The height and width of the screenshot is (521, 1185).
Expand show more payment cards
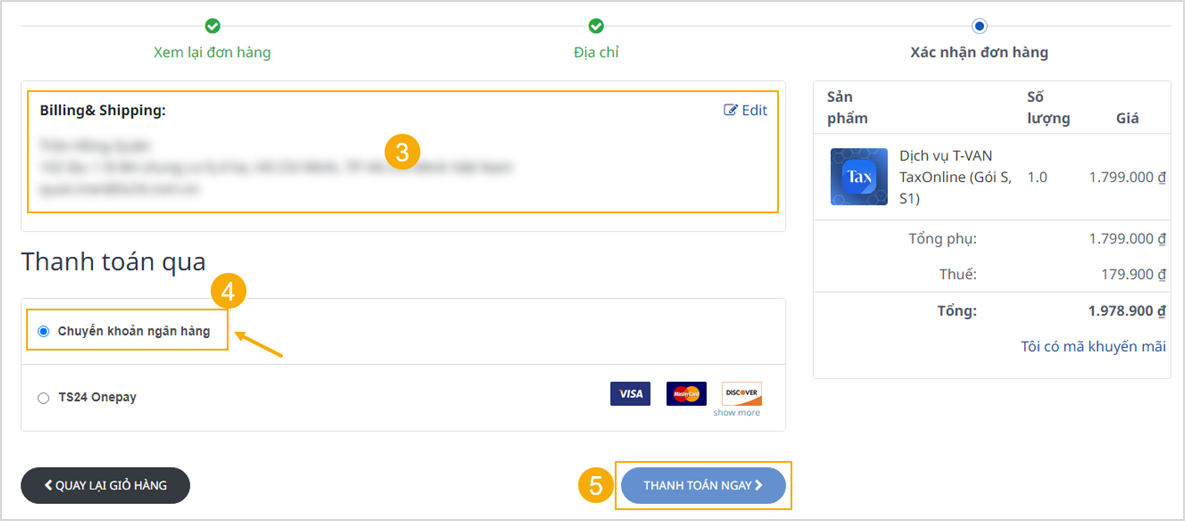[x=737, y=413]
